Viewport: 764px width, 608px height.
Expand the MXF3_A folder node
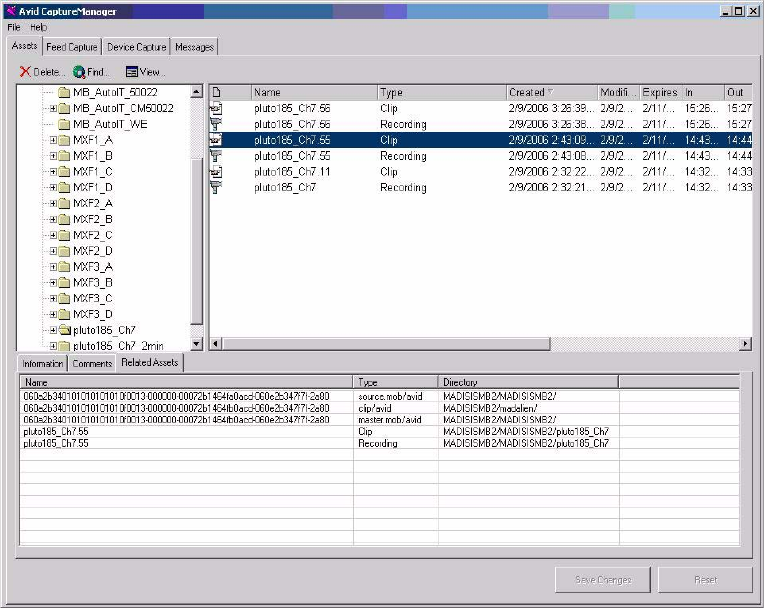coord(53,266)
